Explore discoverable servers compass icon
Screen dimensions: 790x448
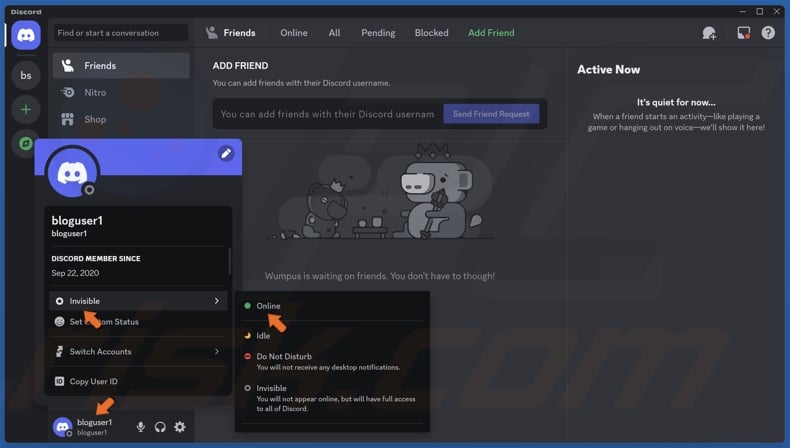[x=26, y=144]
